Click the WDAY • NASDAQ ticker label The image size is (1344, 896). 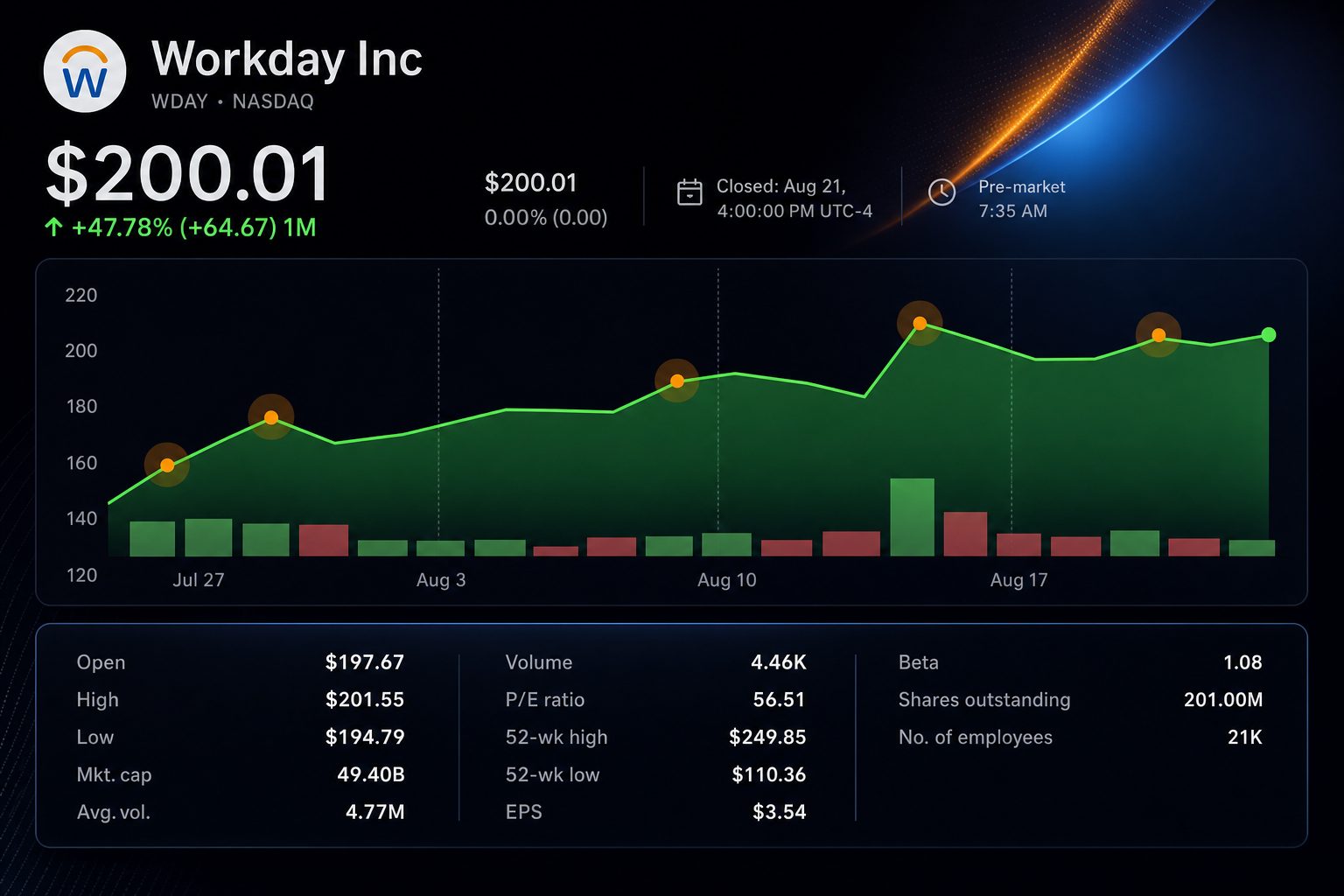(x=233, y=101)
